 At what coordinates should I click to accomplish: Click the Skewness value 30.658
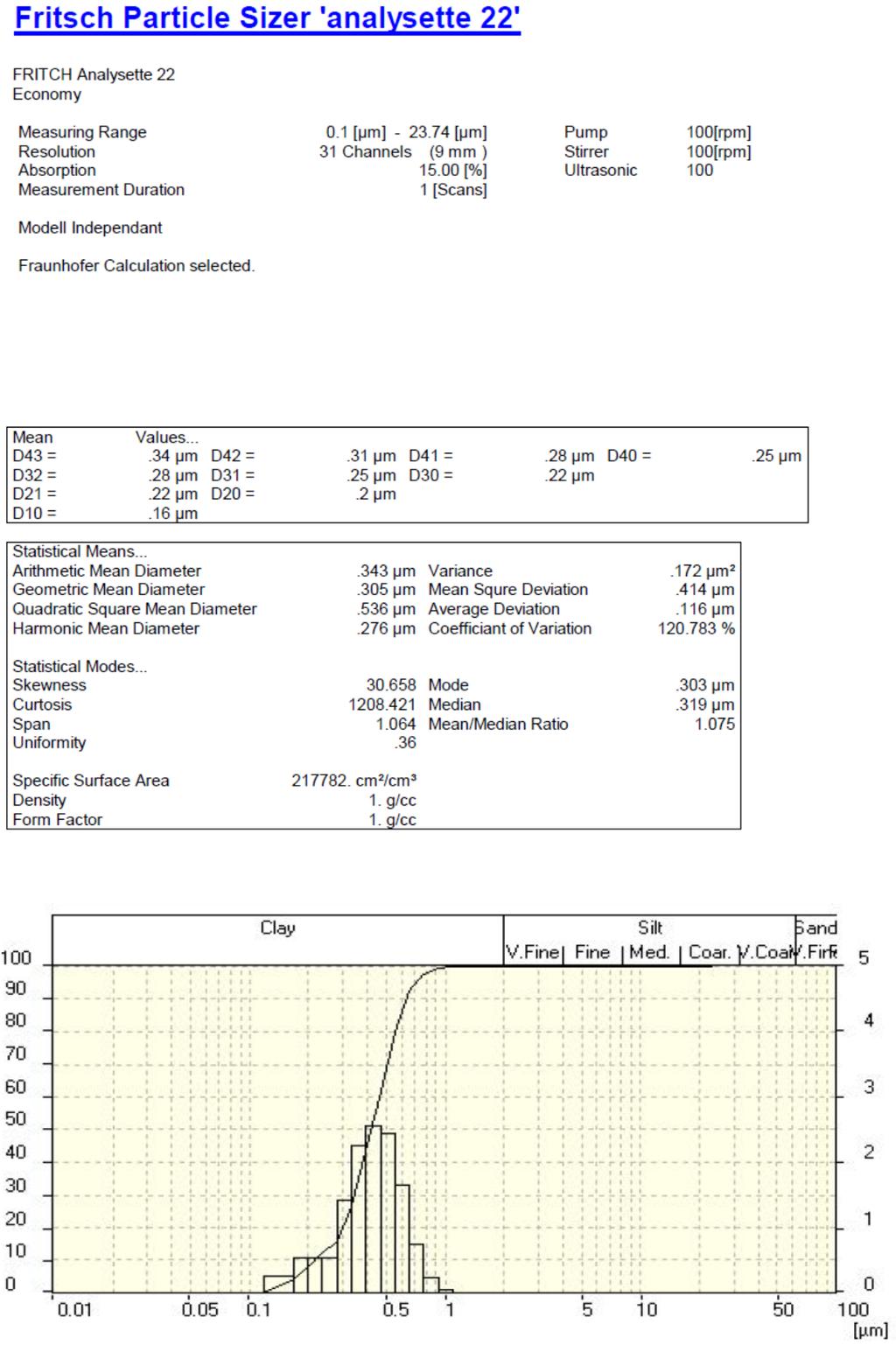(390, 685)
